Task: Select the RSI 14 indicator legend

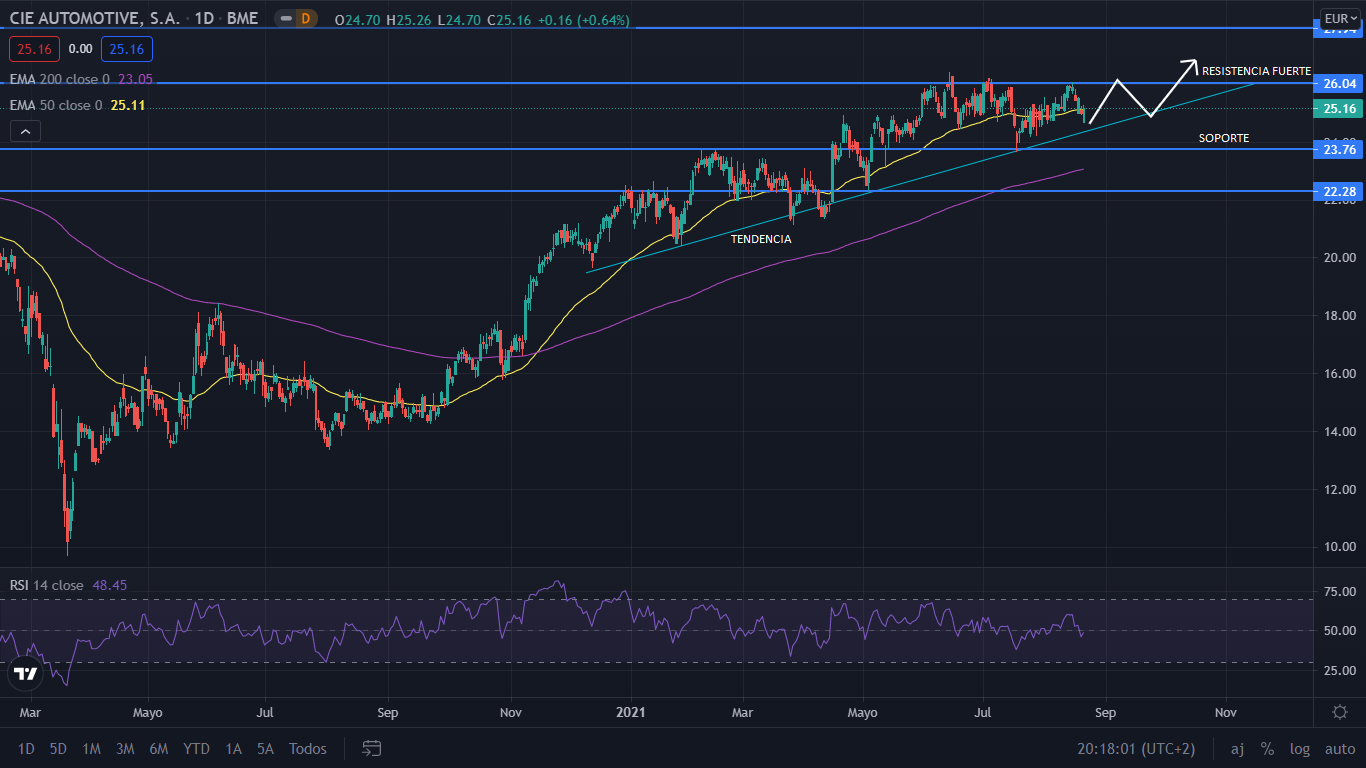Action: 47,585
